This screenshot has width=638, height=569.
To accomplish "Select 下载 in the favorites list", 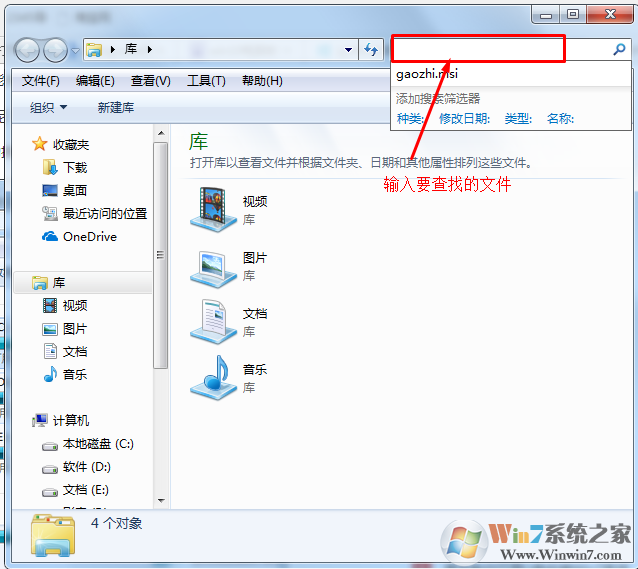I will (x=75, y=167).
